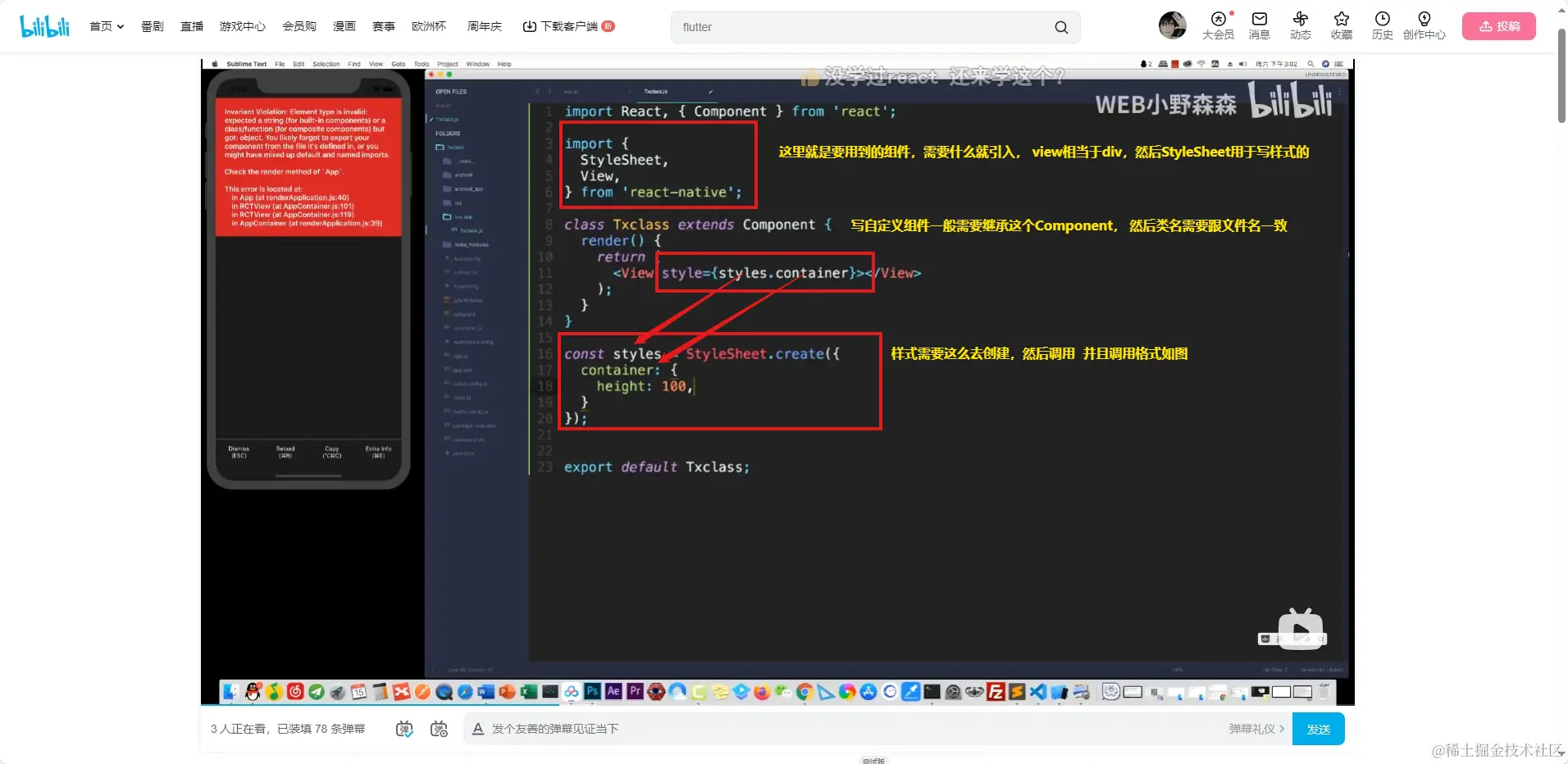Viewport: 1568px width, 764px height.
Task: Open the 漫画 navigation item
Action: (344, 26)
